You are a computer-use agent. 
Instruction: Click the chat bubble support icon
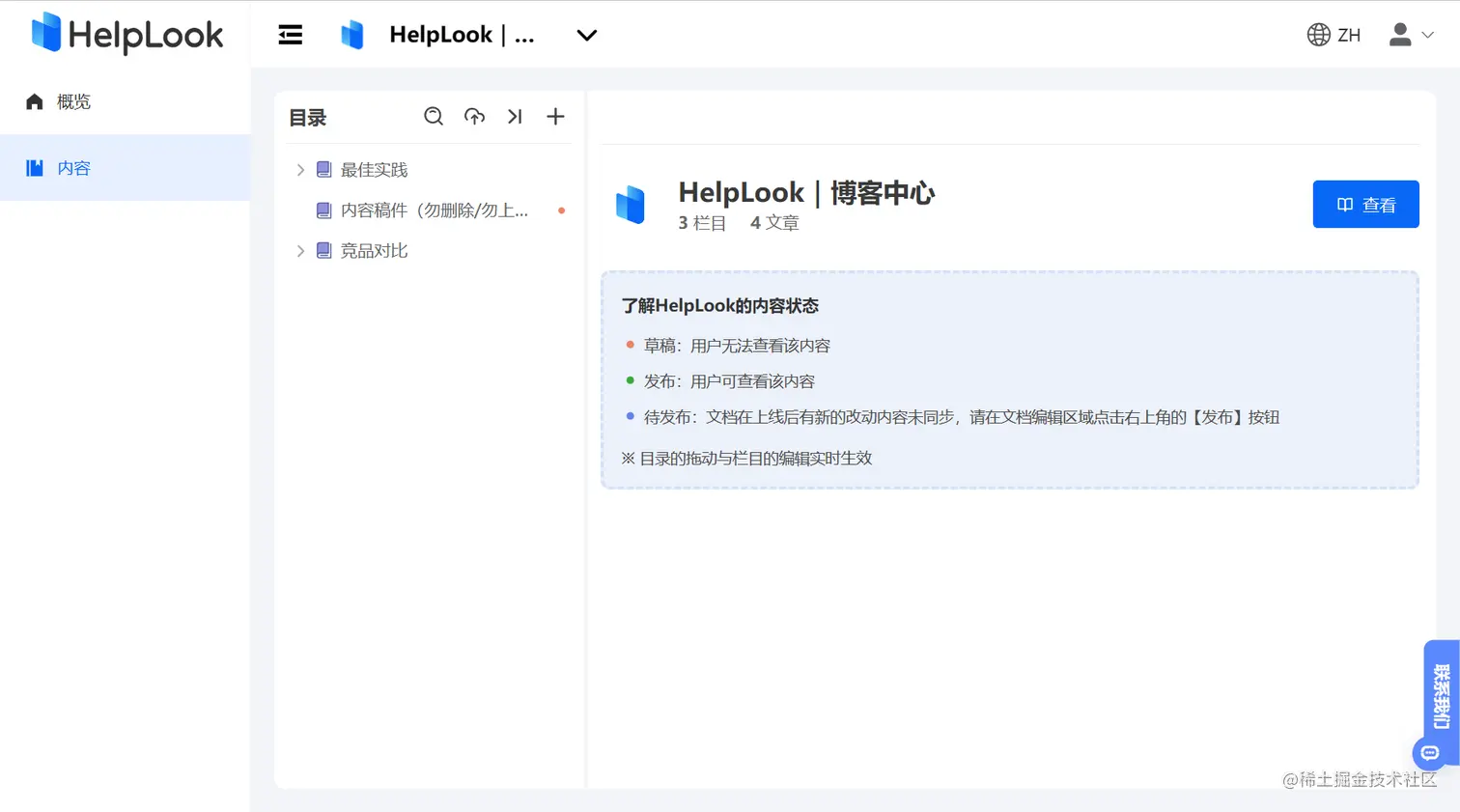[x=1430, y=753]
